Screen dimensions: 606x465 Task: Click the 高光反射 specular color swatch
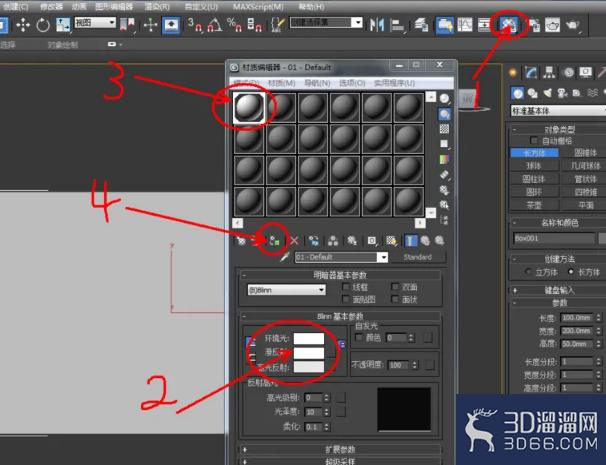click(309, 367)
